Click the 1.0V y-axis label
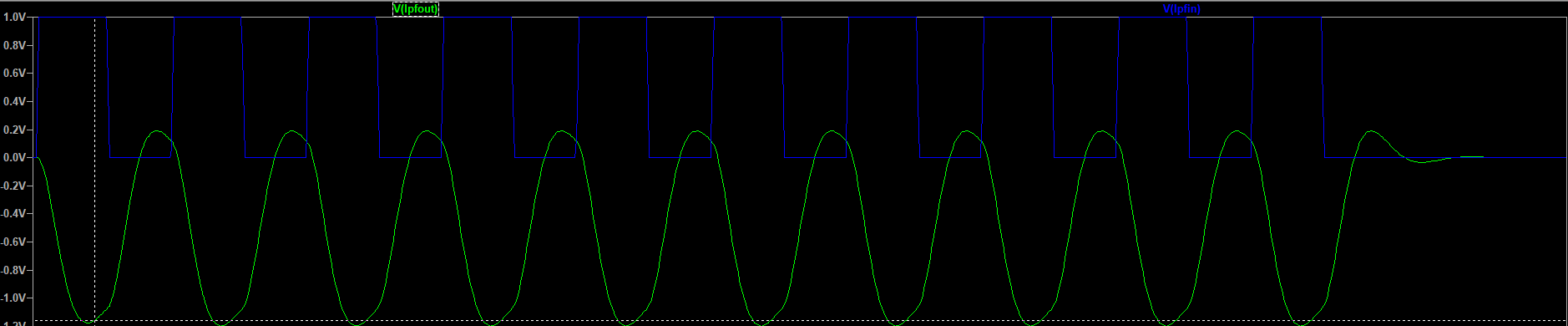 tap(14, 17)
